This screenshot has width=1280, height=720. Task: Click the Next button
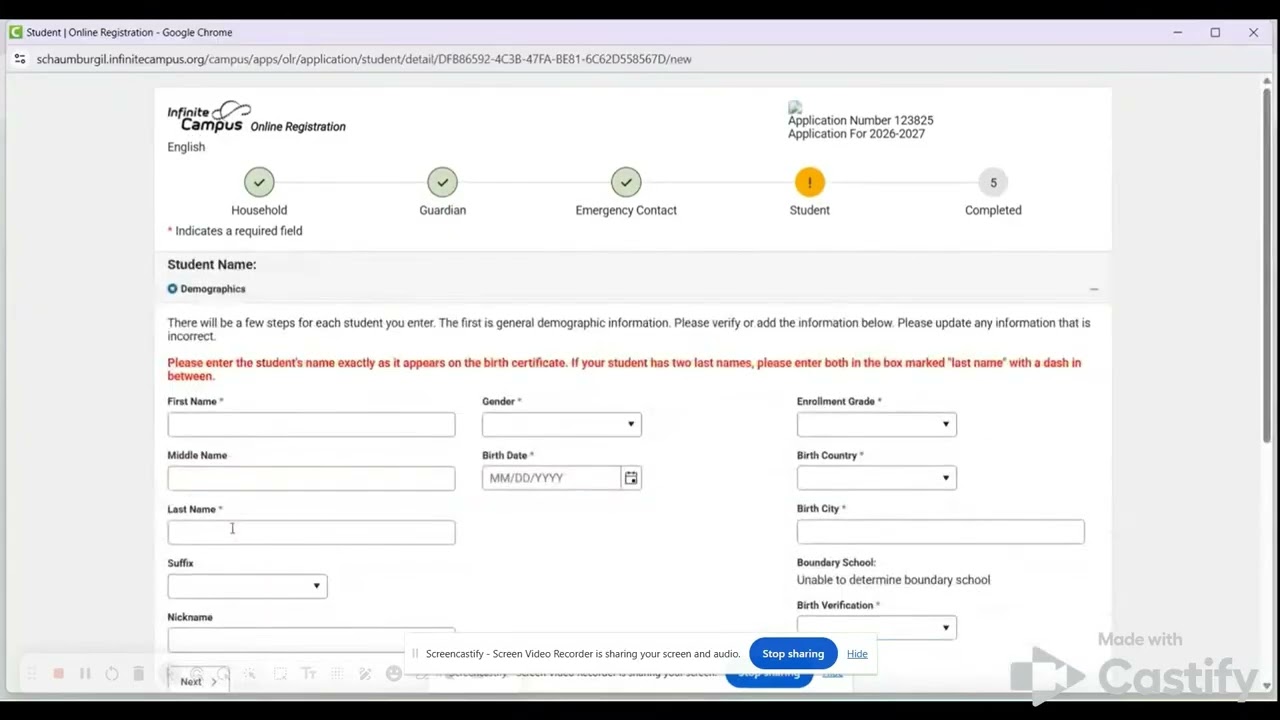(197, 681)
